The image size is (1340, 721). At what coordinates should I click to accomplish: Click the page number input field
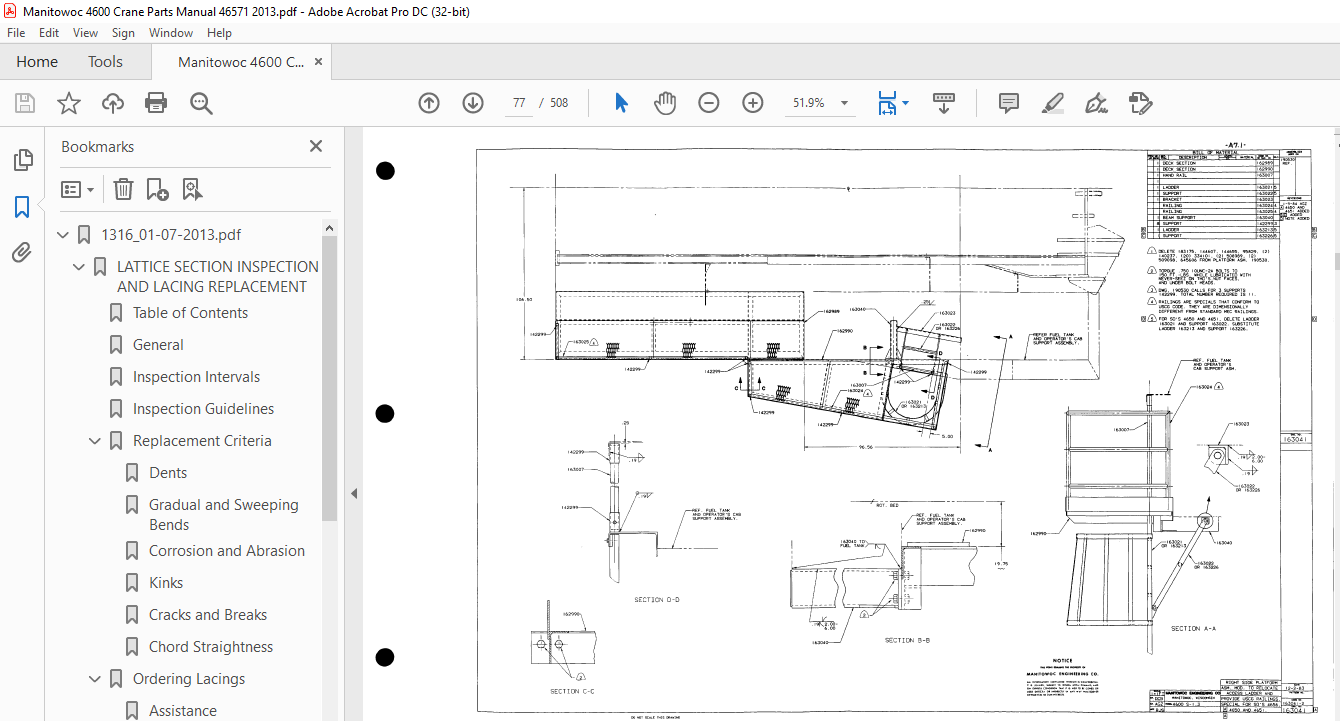point(519,103)
